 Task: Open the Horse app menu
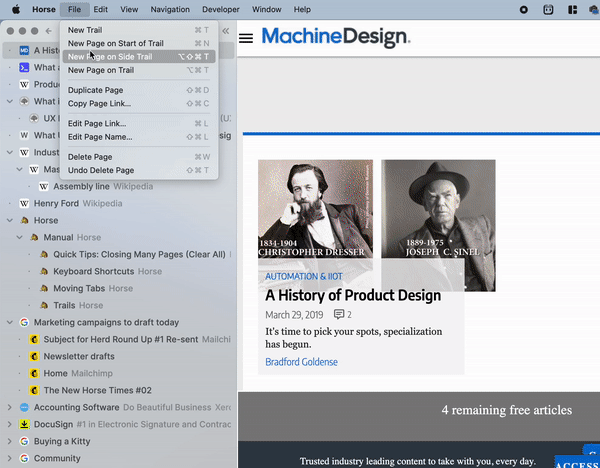[x=44, y=10]
